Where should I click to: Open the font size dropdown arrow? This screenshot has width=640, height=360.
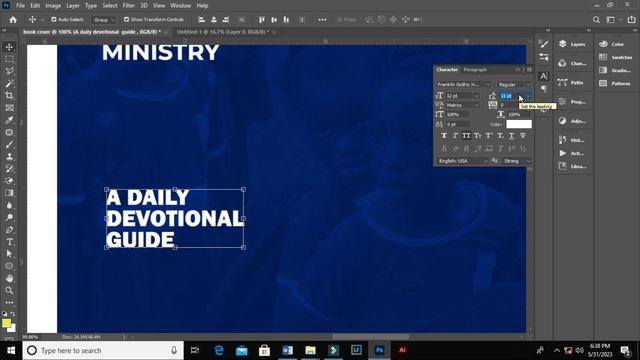tap(476, 96)
